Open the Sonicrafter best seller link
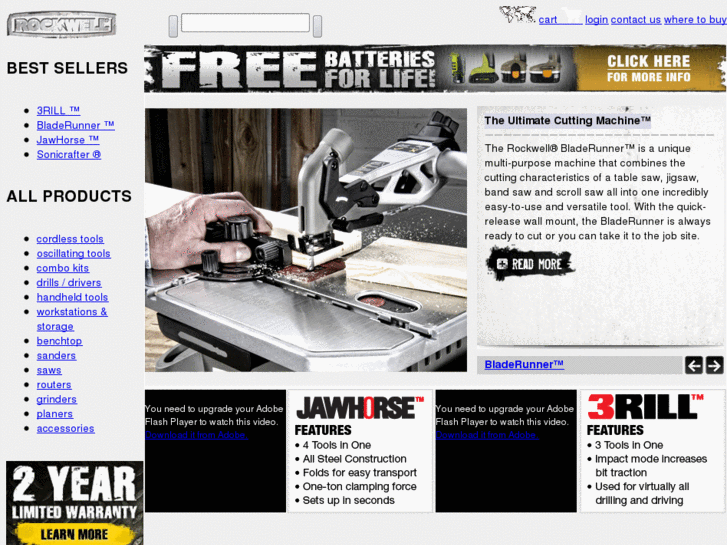 69,154
